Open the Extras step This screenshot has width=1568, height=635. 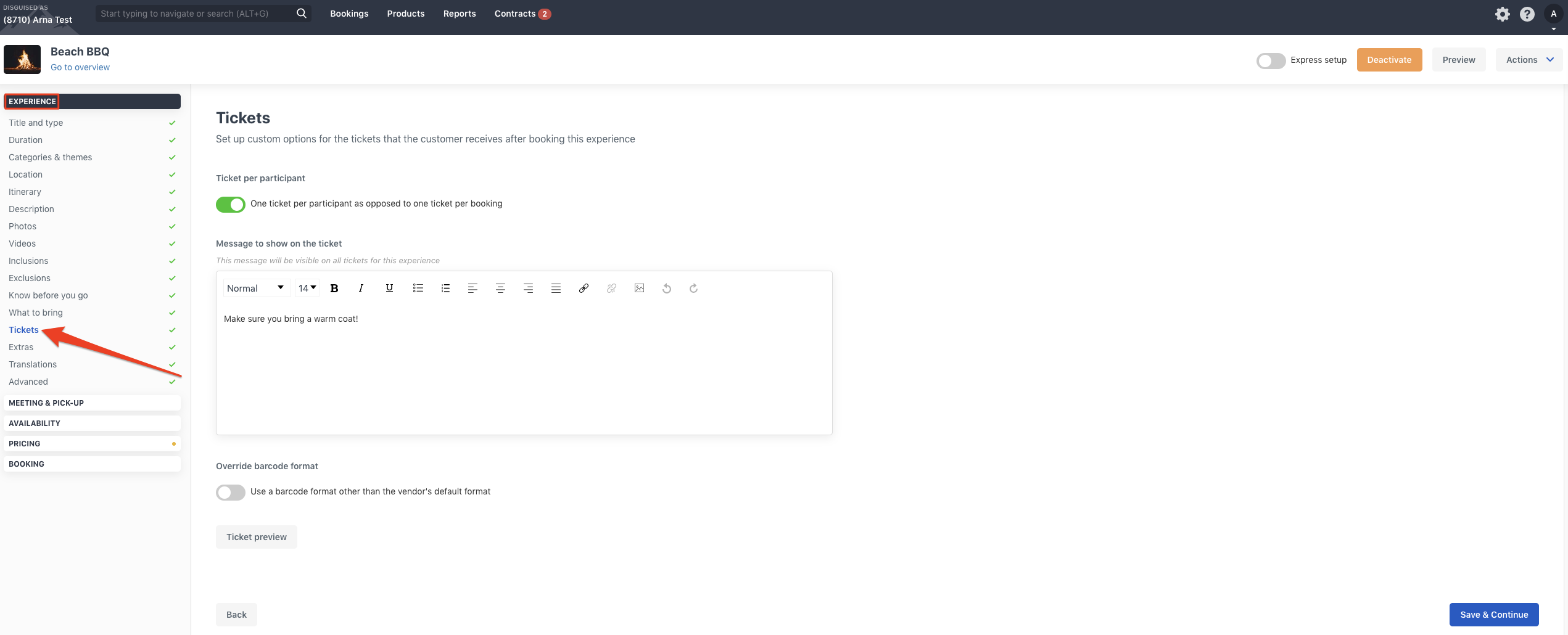[x=21, y=347]
